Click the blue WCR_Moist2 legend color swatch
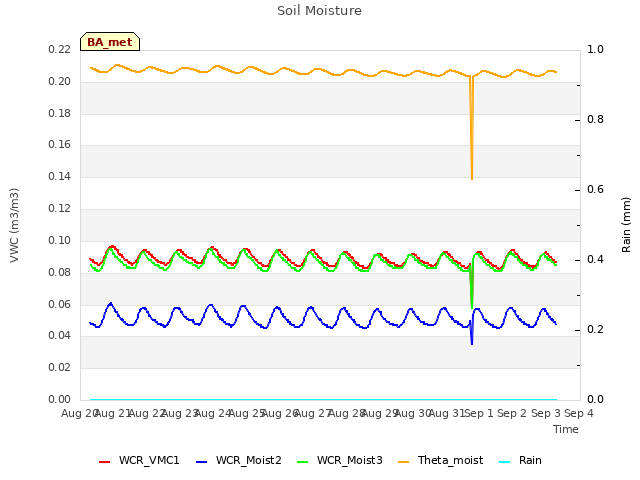This screenshot has width=640, height=480. tap(202, 462)
